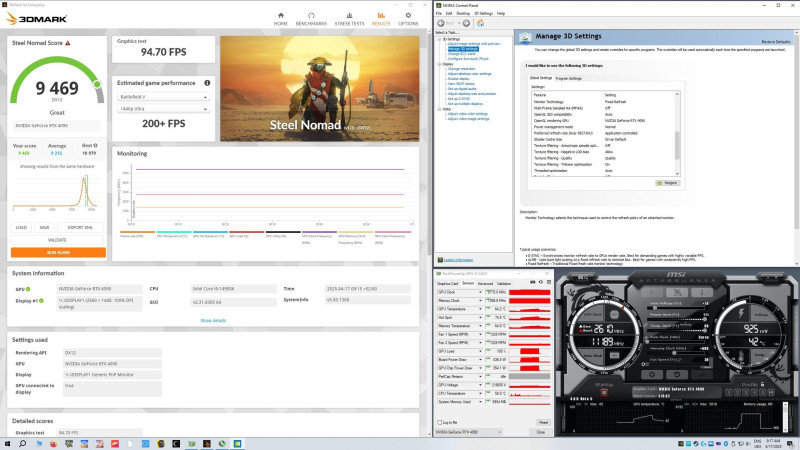Open GPU Clock sensor dropdown in GPU-Z
The image size is (800, 450).
pos(480,292)
